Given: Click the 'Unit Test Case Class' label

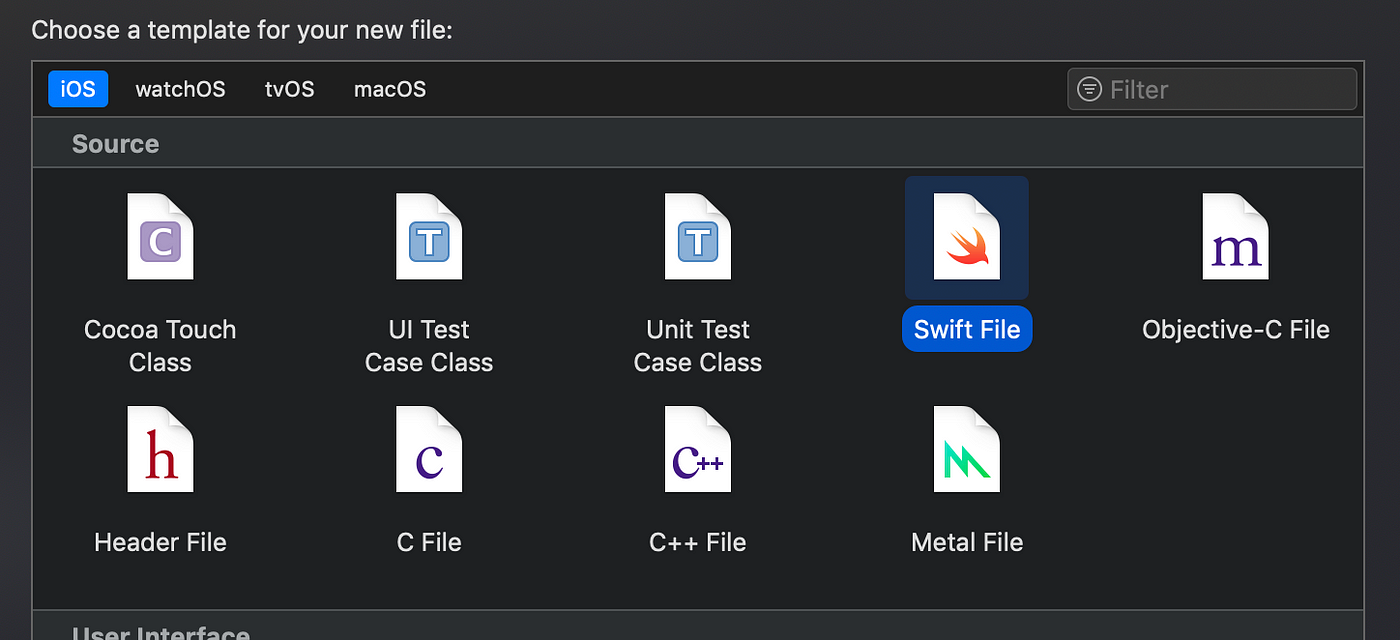Looking at the screenshot, I should [698, 346].
